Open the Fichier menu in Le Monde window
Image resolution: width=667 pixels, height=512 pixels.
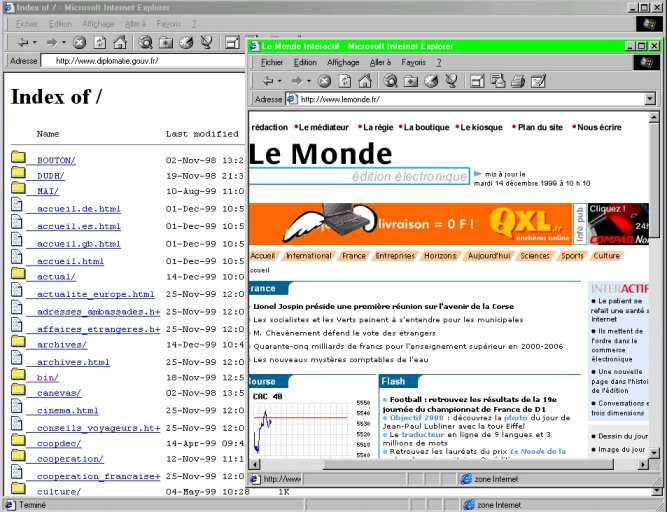(271, 62)
